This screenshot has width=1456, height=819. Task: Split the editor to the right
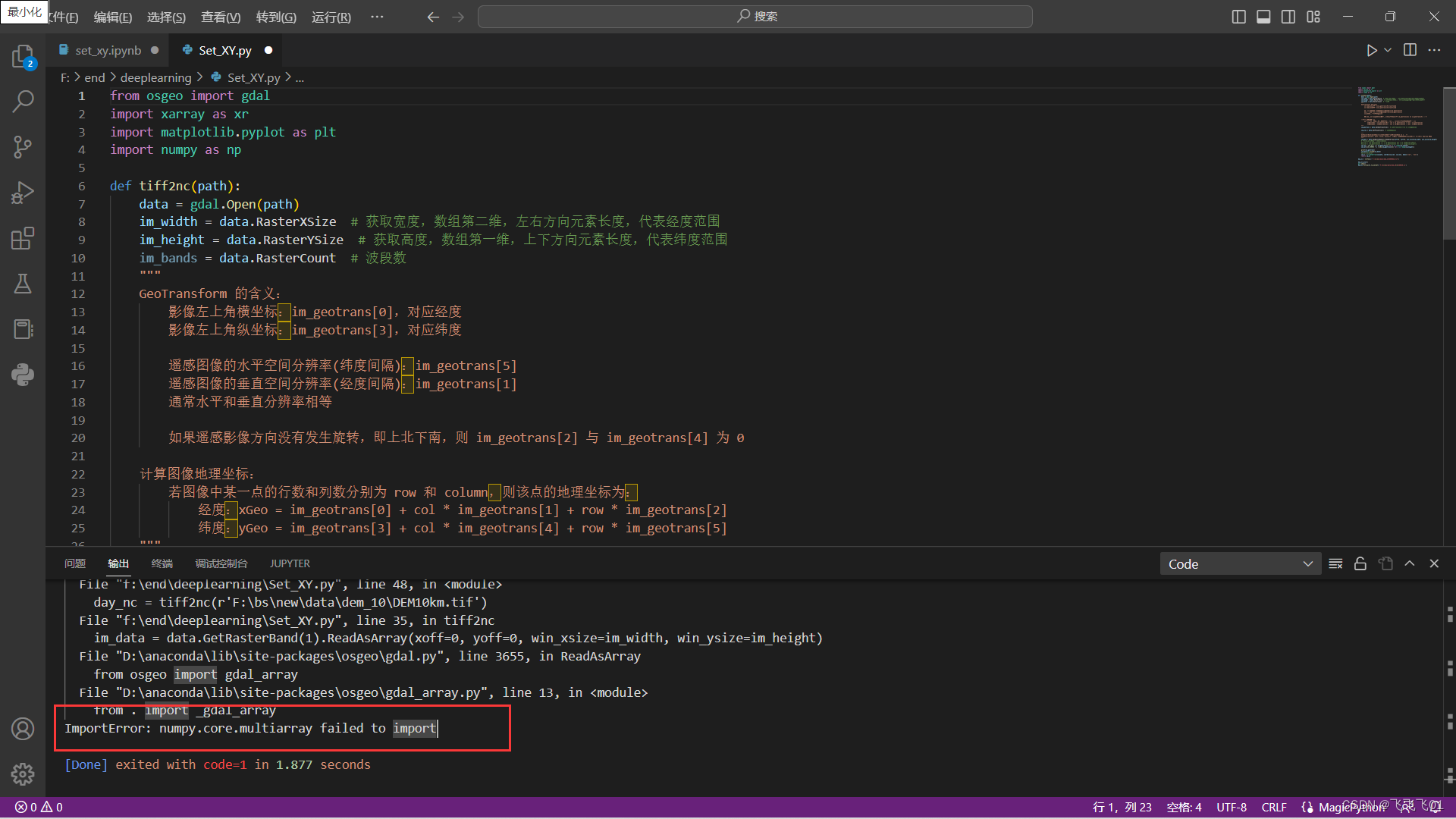1410,50
